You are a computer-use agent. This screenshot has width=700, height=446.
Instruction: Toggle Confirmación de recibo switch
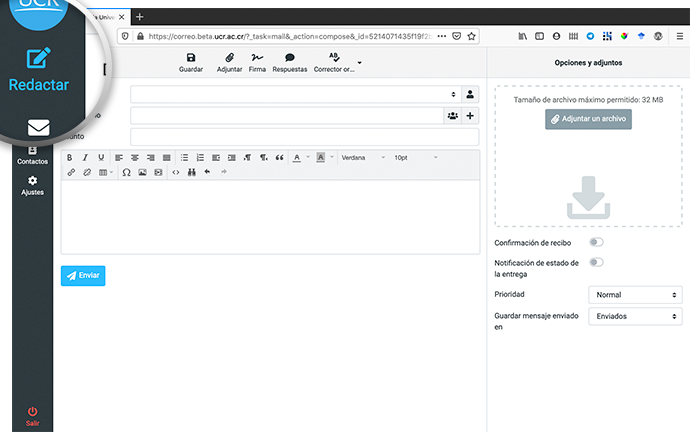pyautogui.click(x=596, y=242)
